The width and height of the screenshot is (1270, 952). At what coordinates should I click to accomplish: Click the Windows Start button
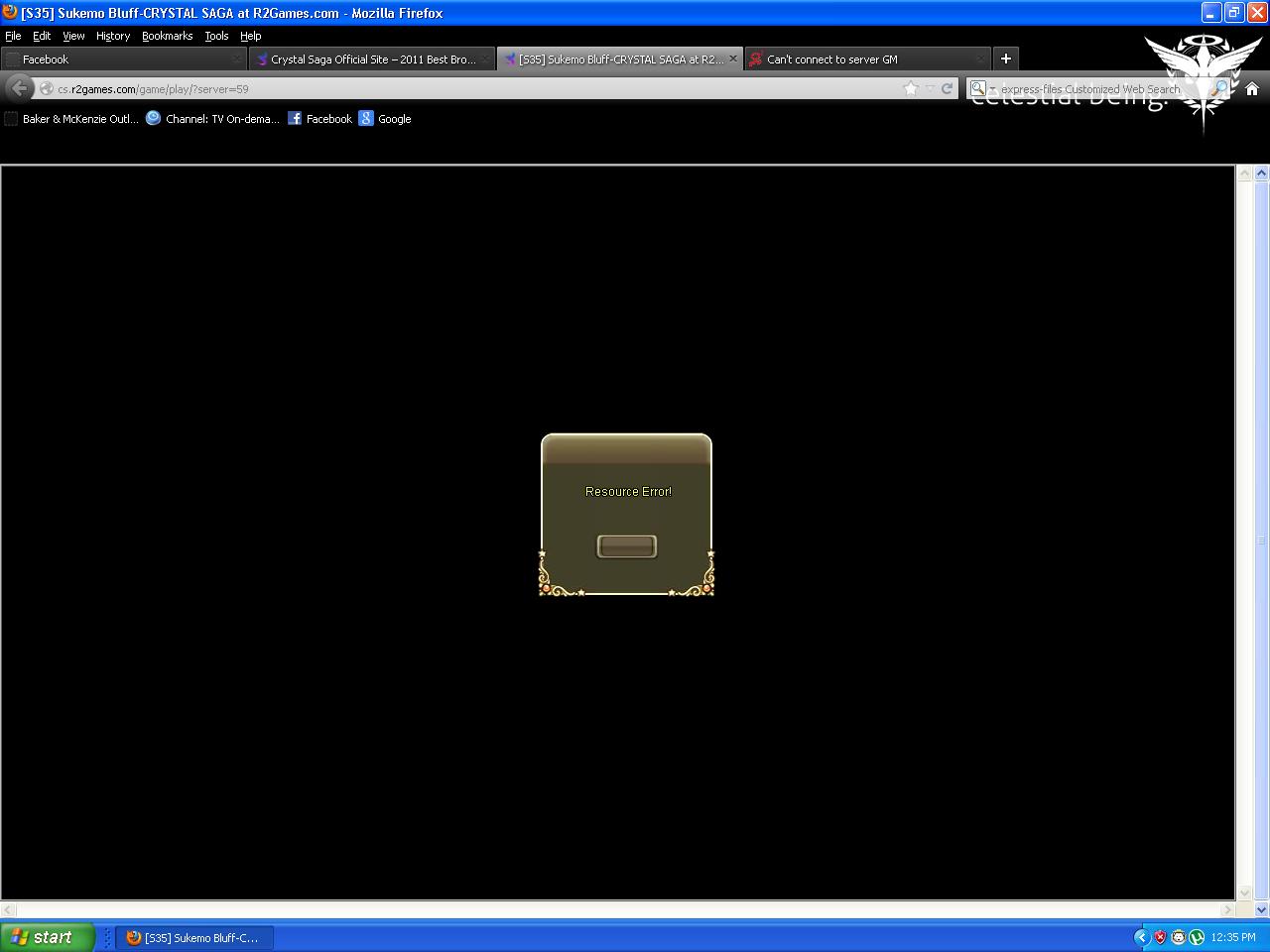tap(47, 937)
